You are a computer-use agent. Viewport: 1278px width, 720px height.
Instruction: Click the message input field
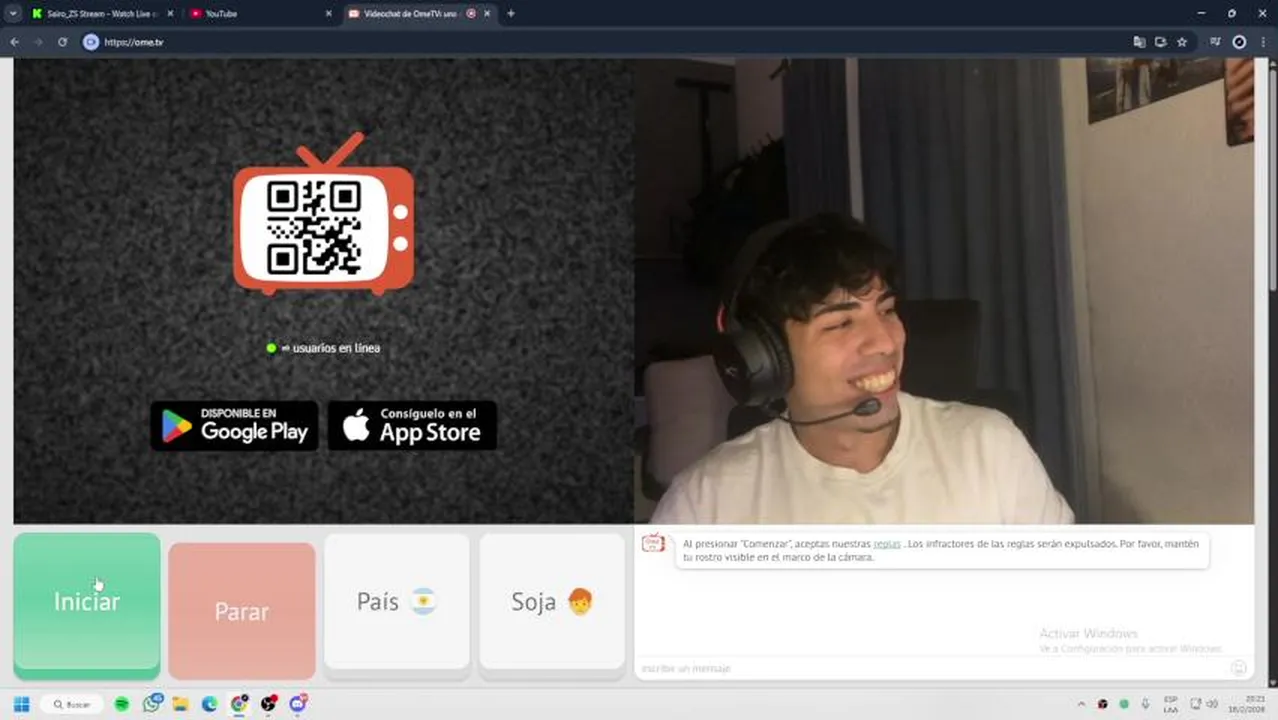click(x=930, y=668)
